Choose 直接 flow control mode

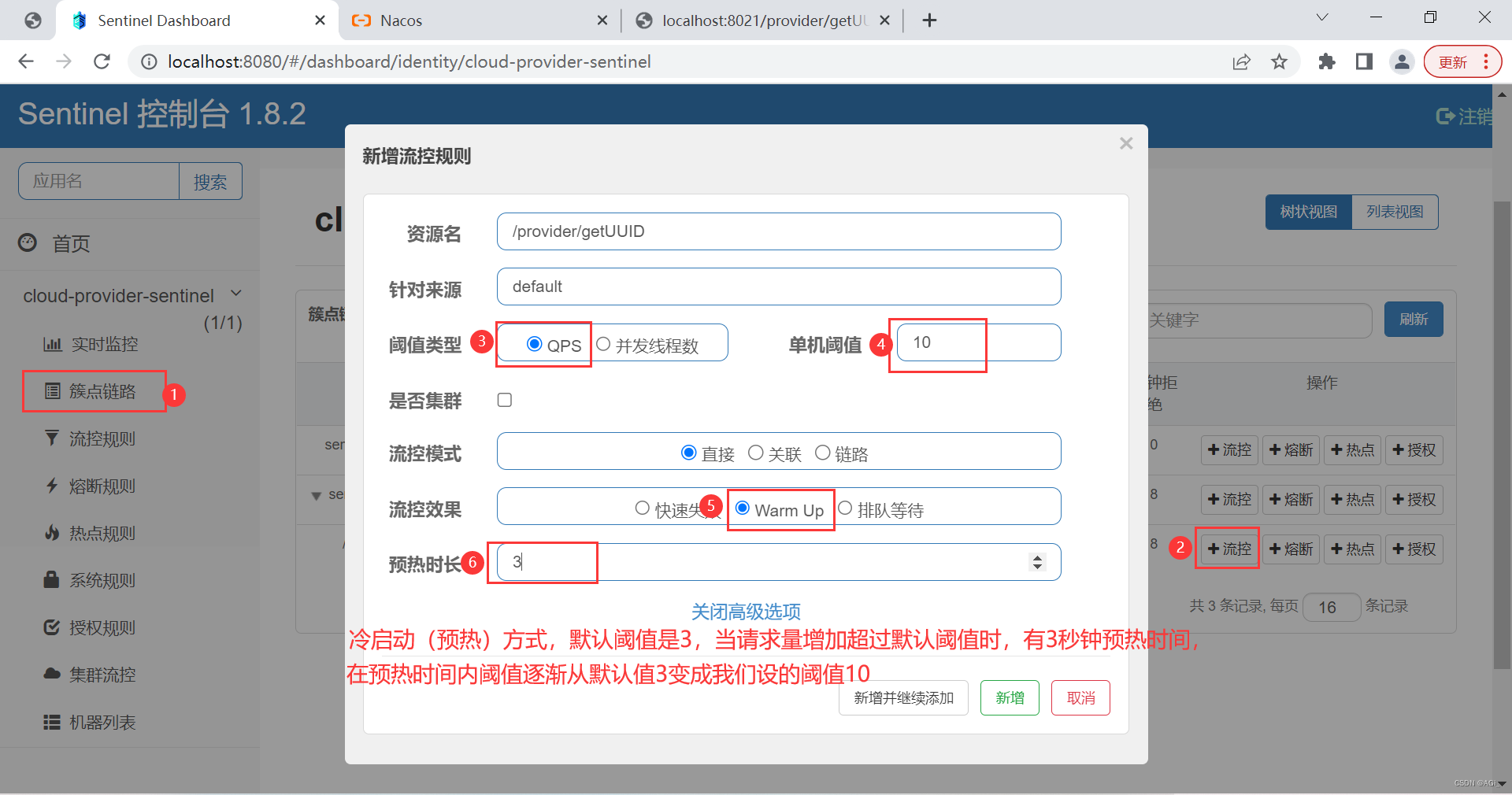688,453
